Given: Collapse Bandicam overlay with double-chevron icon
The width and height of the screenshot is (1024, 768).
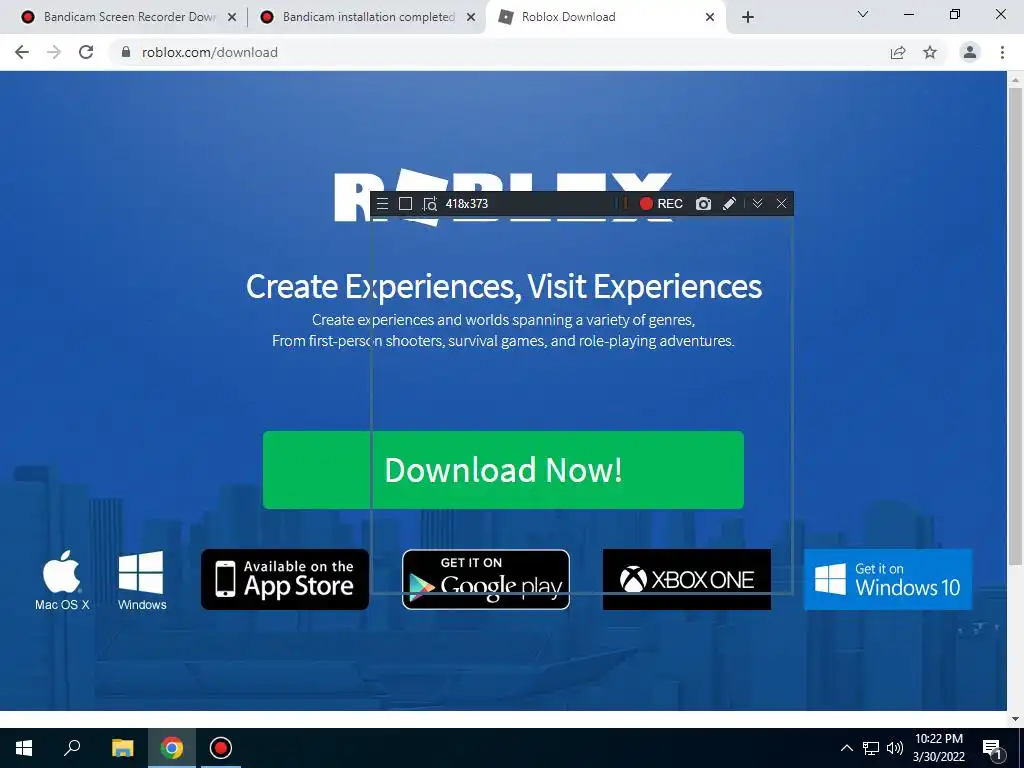Looking at the screenshot, I should tap(758, 204).
